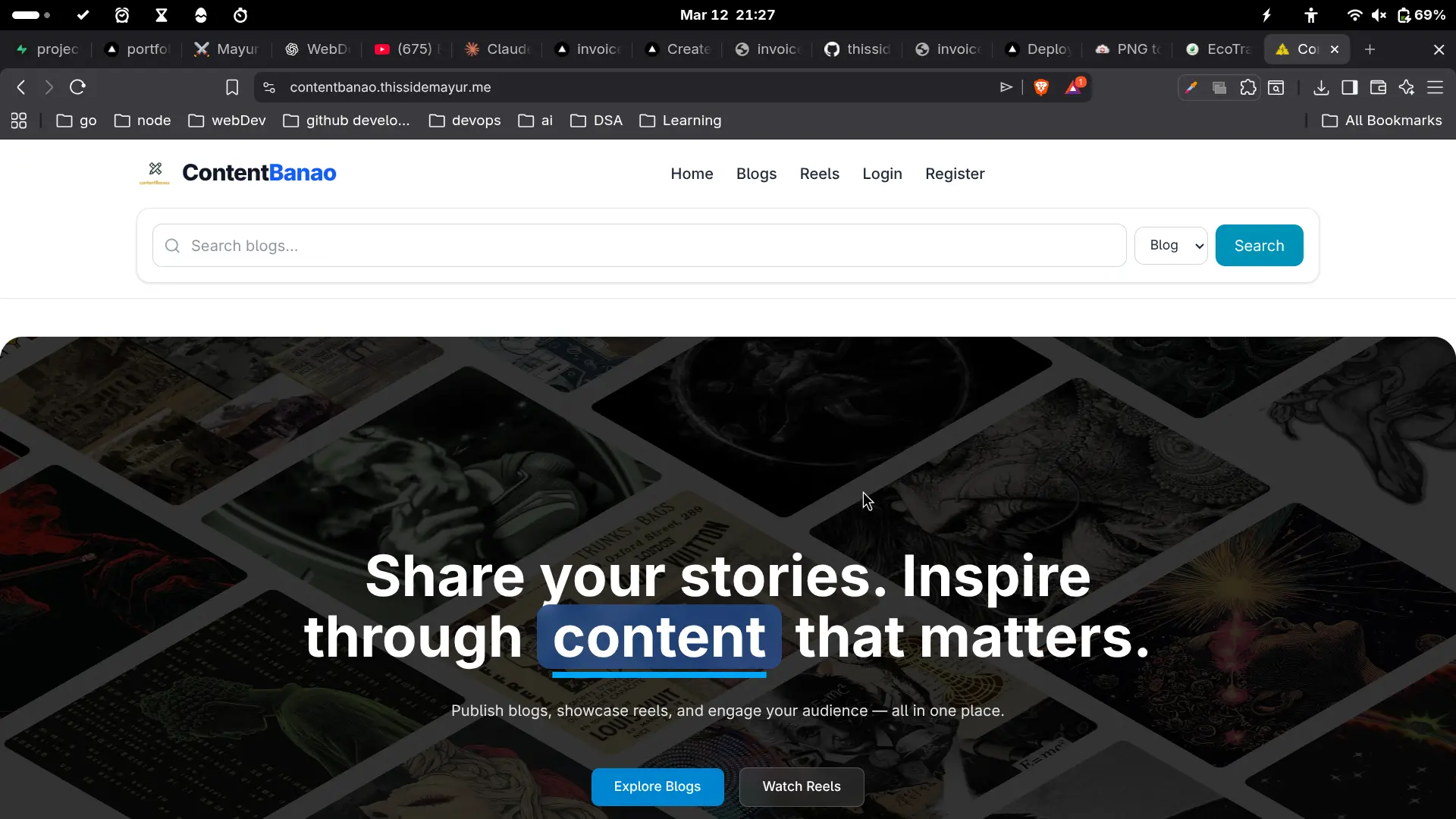Viewport: 1456px width, 819px height.
Task: Reload the current page
Action: 77,87
